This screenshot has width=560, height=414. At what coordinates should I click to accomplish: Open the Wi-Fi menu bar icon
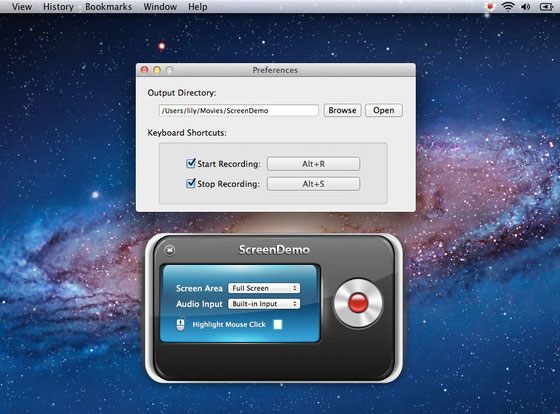coord(508,6)
